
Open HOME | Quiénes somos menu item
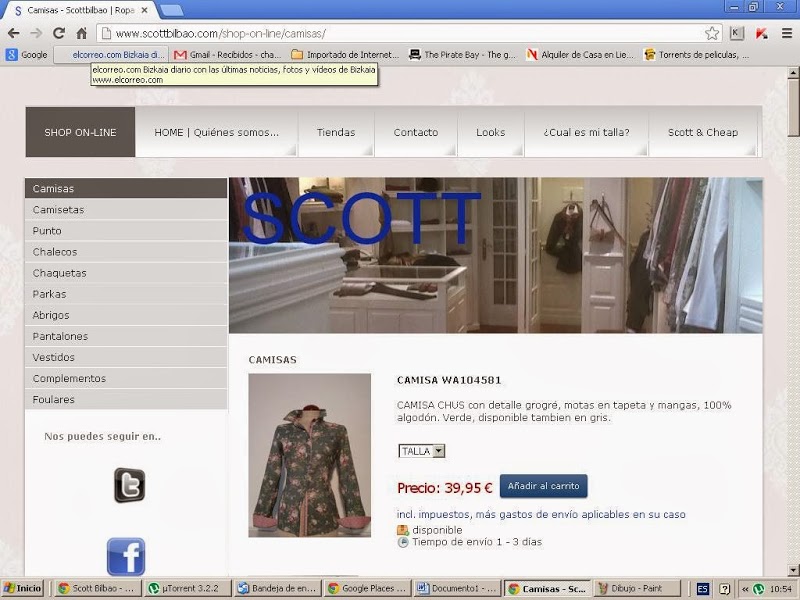point(216,132)
